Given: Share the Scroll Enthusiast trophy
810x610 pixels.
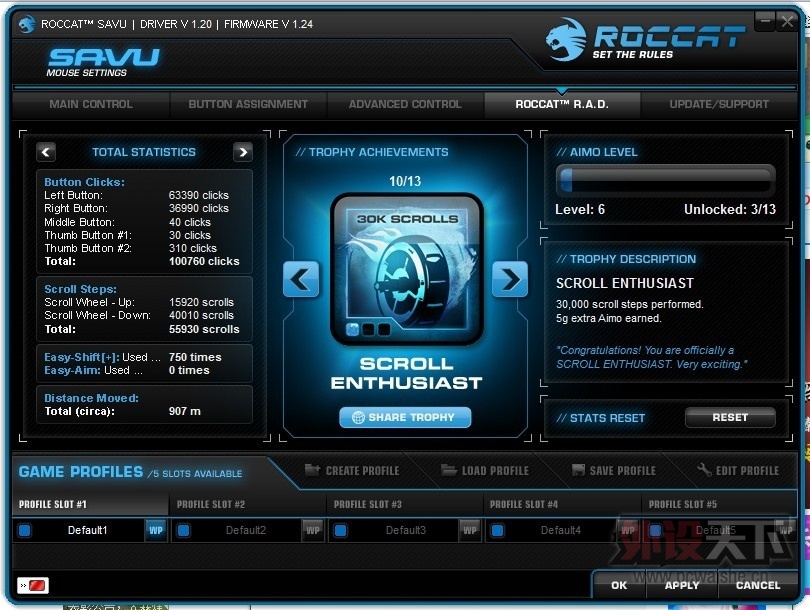Looking at the screenshot, I should [x=405, y=417].
